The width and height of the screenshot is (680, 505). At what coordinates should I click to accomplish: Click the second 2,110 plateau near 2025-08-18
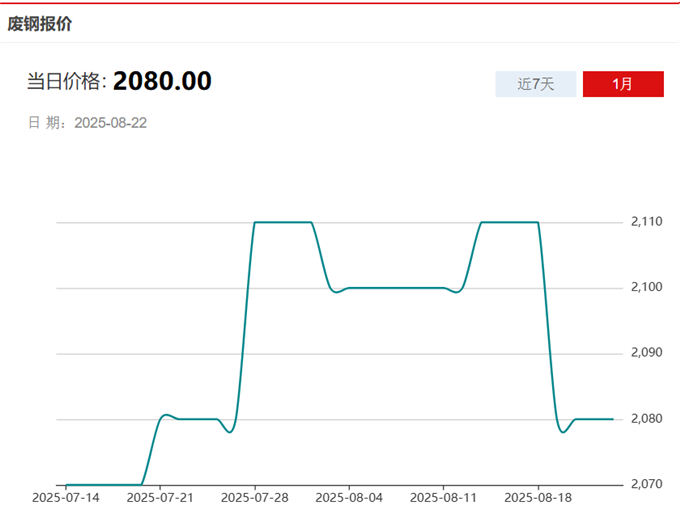[x=510, y=222]
